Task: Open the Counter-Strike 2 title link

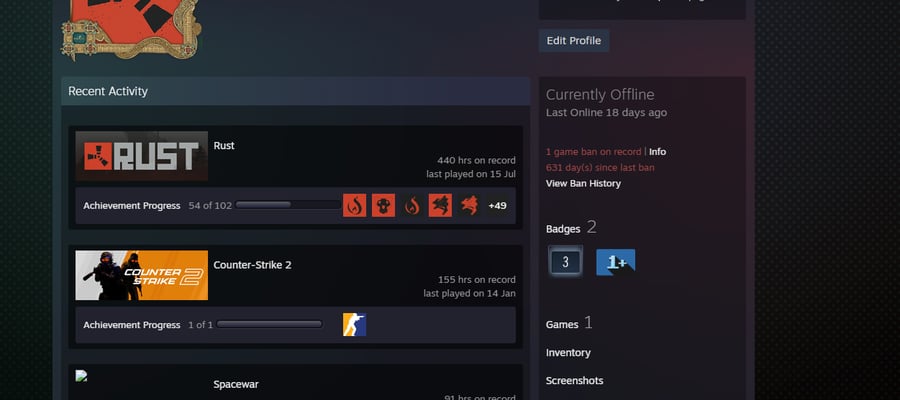Action: 253,265
